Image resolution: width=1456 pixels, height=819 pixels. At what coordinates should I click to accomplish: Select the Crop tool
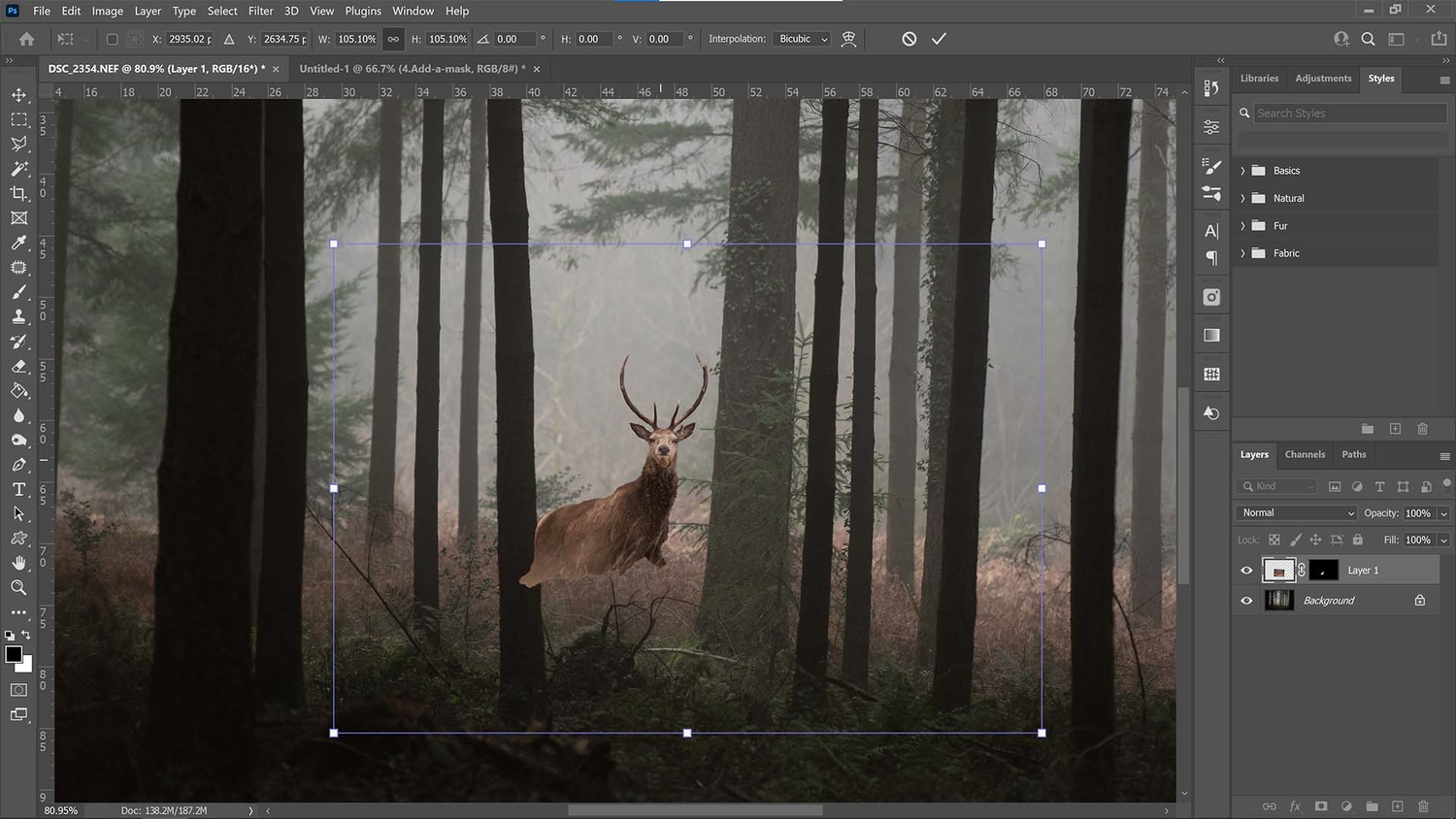(18, 194)
